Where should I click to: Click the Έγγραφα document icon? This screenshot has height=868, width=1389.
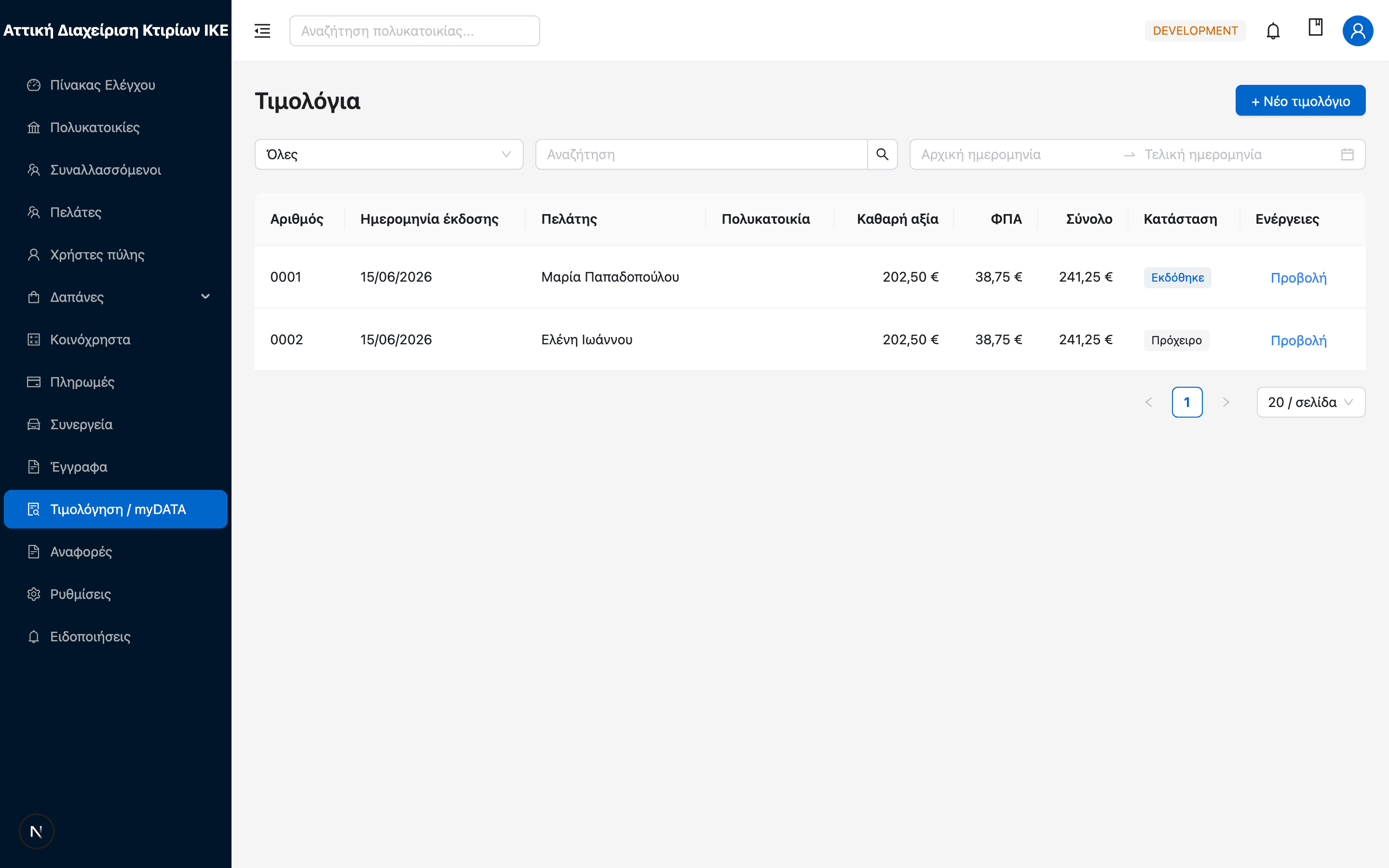[x=34, y=467]
